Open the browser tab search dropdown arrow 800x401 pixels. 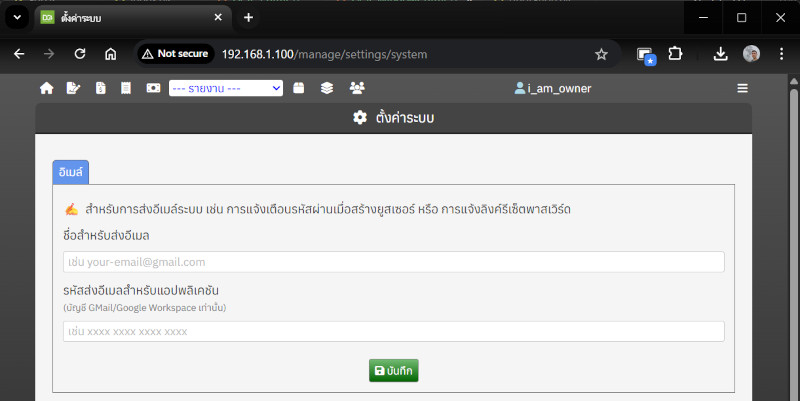(17, 18)
